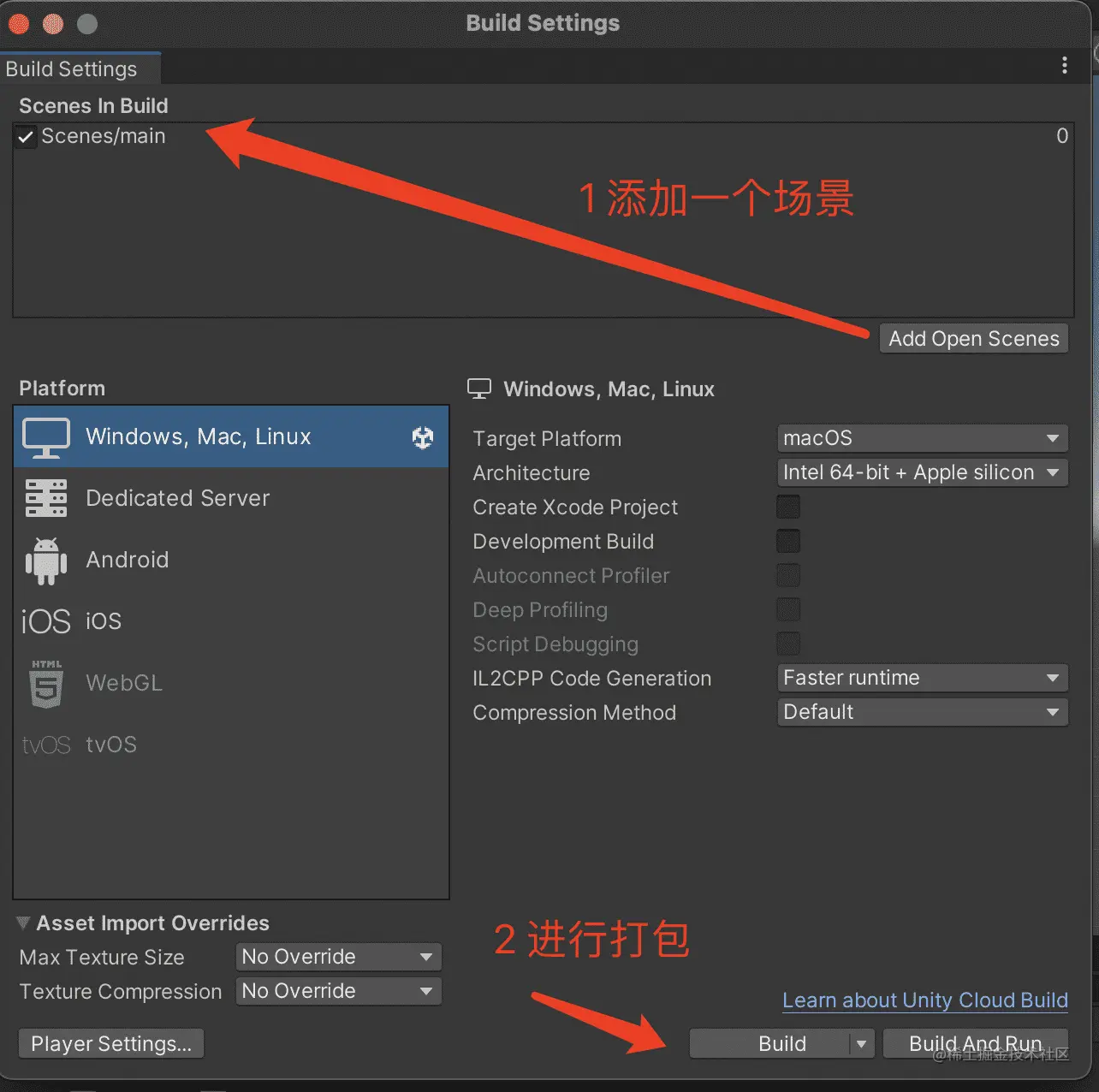Click the Android robot icon
This screenshot has height=1092, width=1099.
pos(46,561)
